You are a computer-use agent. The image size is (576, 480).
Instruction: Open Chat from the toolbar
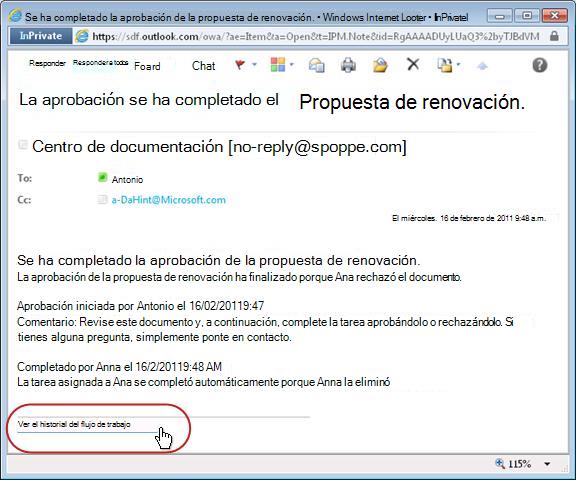click(x=204, y=66)
